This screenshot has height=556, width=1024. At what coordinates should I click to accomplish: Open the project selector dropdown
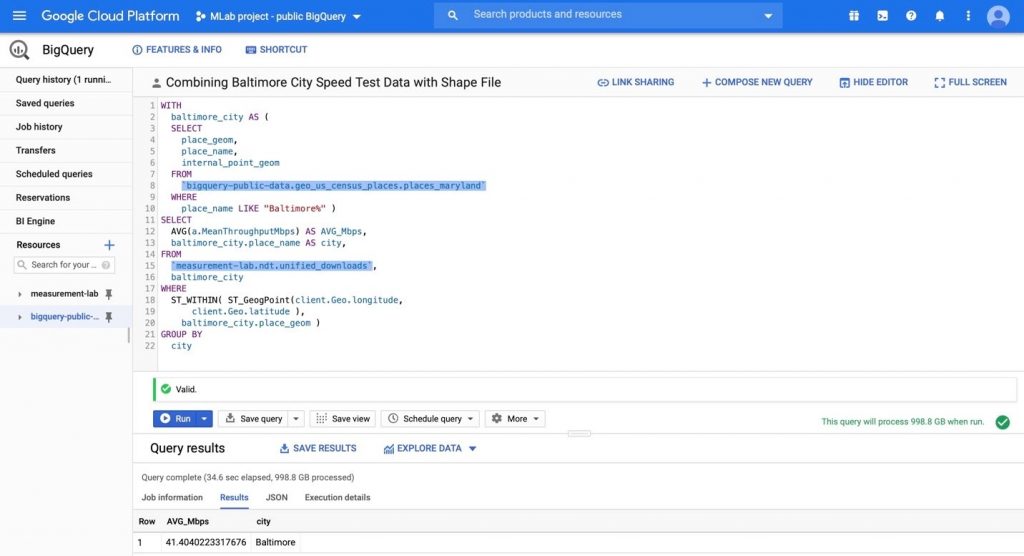pyautogui.click(x=278, y=16)
